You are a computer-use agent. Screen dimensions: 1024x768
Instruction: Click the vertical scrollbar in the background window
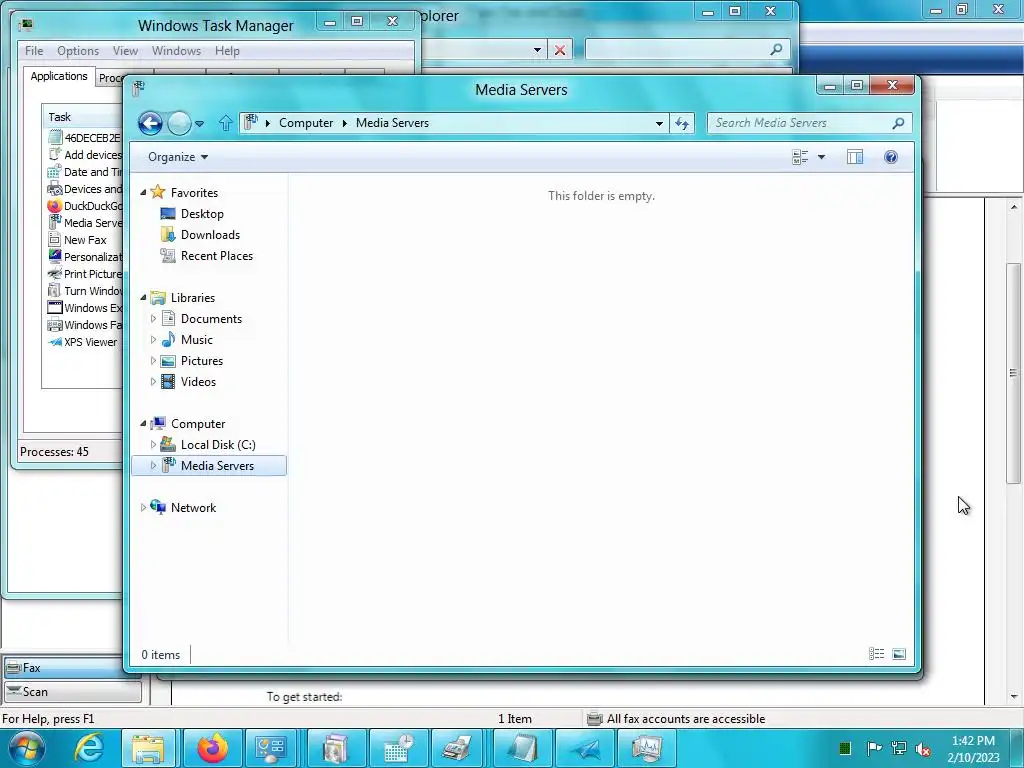point(1013,374)
